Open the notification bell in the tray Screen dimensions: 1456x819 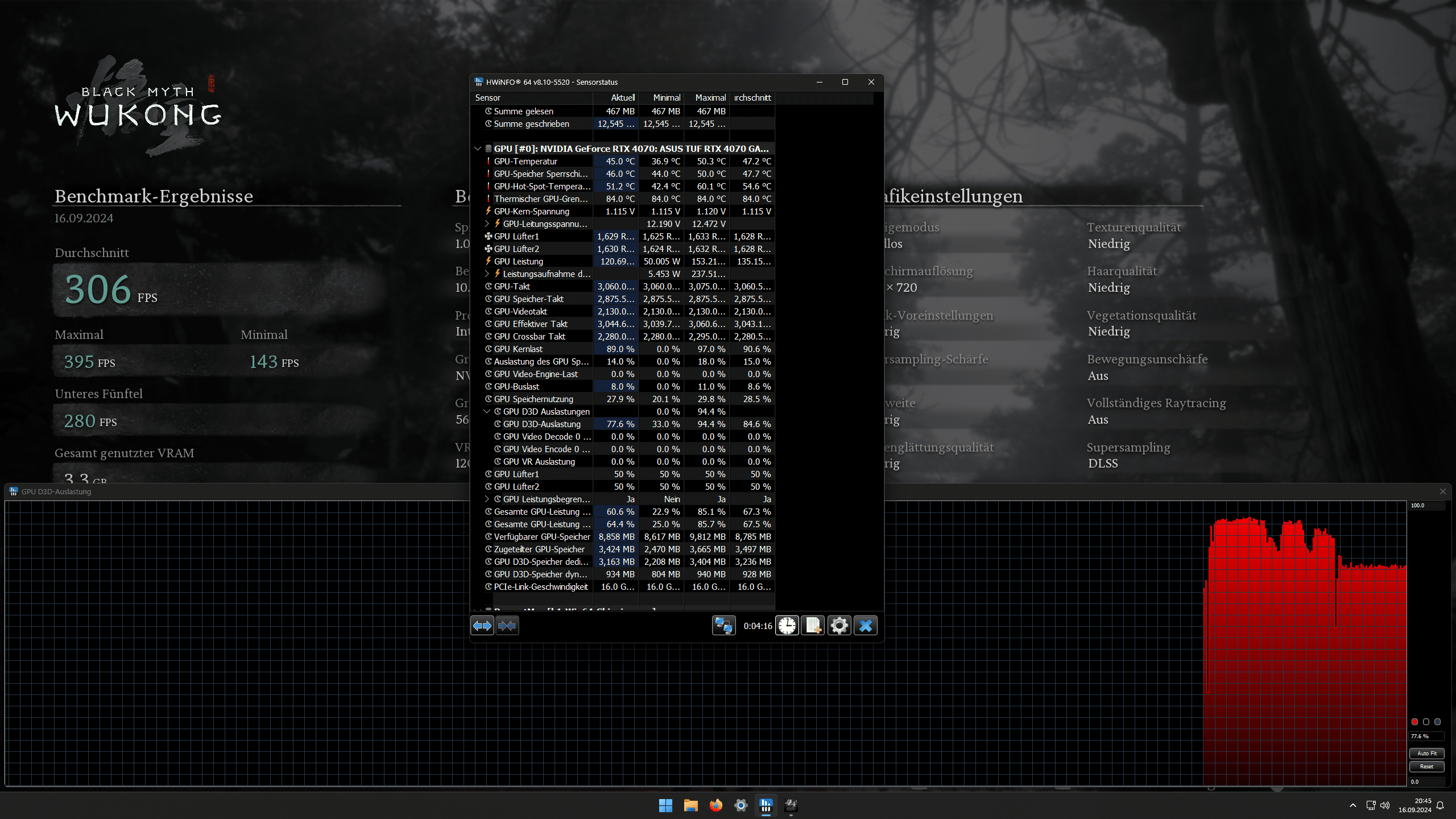pos(1440,805)
